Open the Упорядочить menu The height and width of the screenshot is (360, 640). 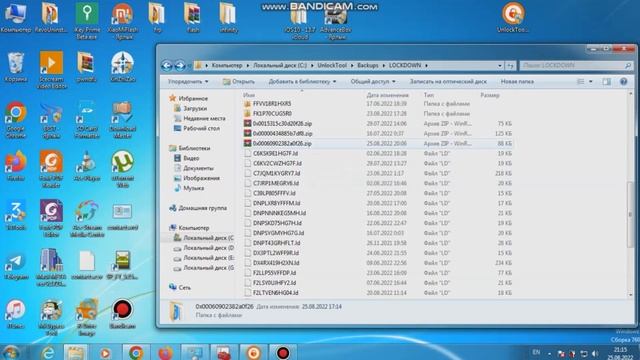[x=188, y=82]
